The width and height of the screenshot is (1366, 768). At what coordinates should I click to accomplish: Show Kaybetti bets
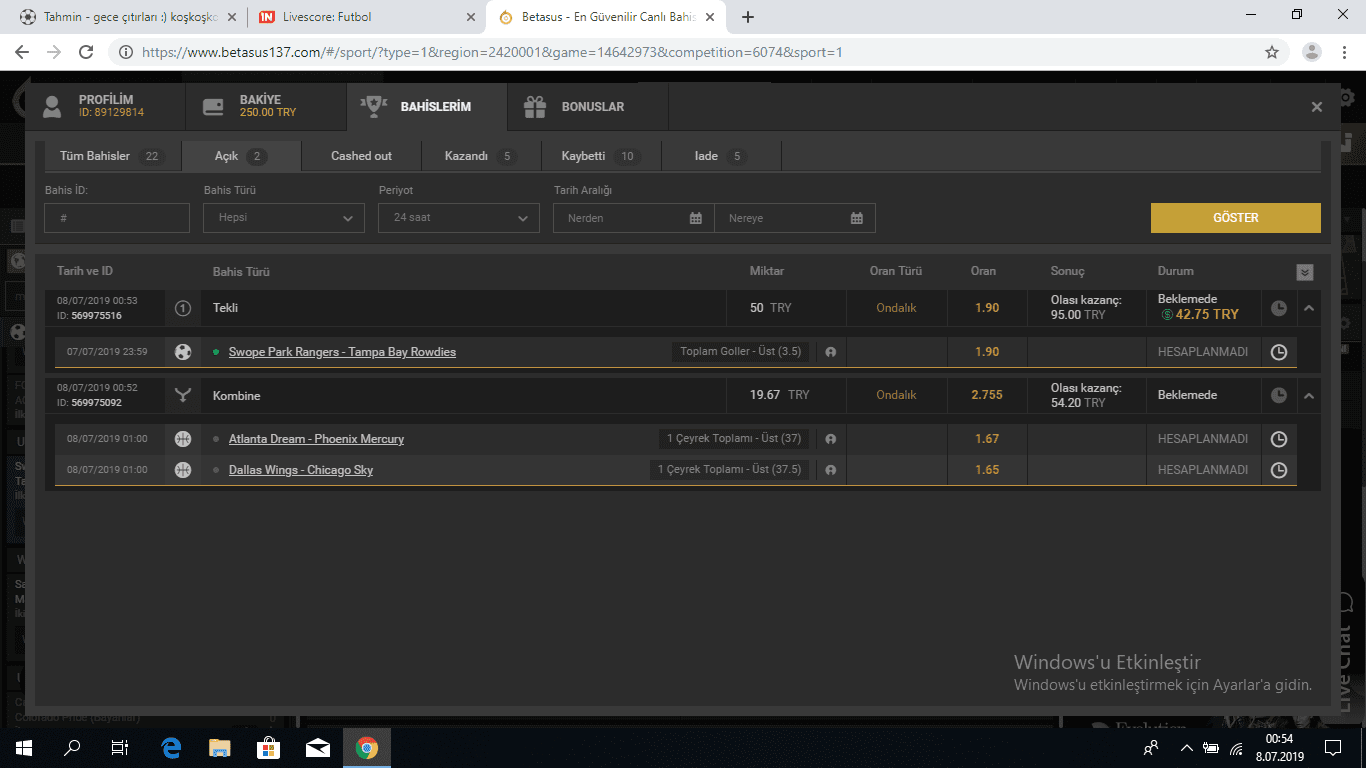point(601,156)
